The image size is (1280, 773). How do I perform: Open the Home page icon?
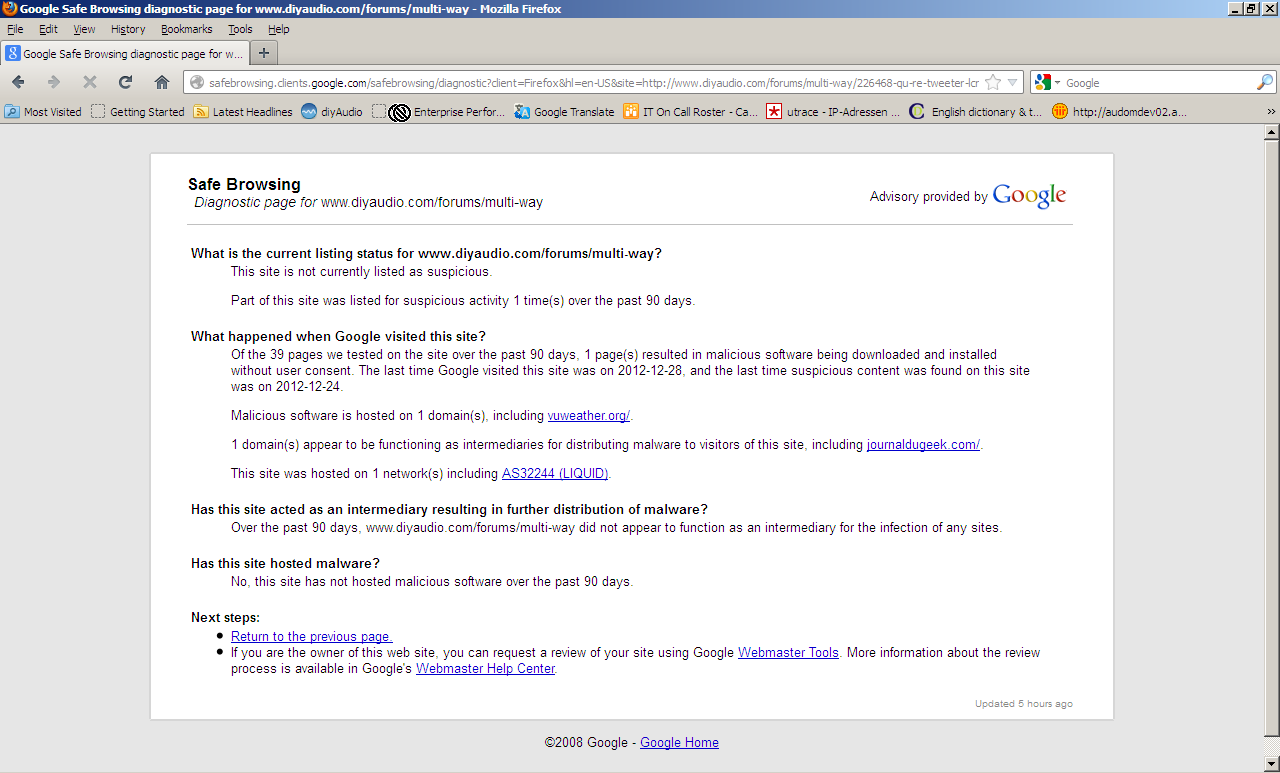(161, 82)
